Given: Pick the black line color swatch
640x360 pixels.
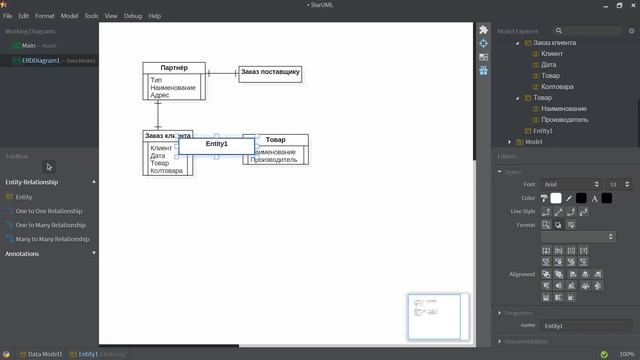Looking at the screenshot, I should pyautogui.click(x=581, y=198).
